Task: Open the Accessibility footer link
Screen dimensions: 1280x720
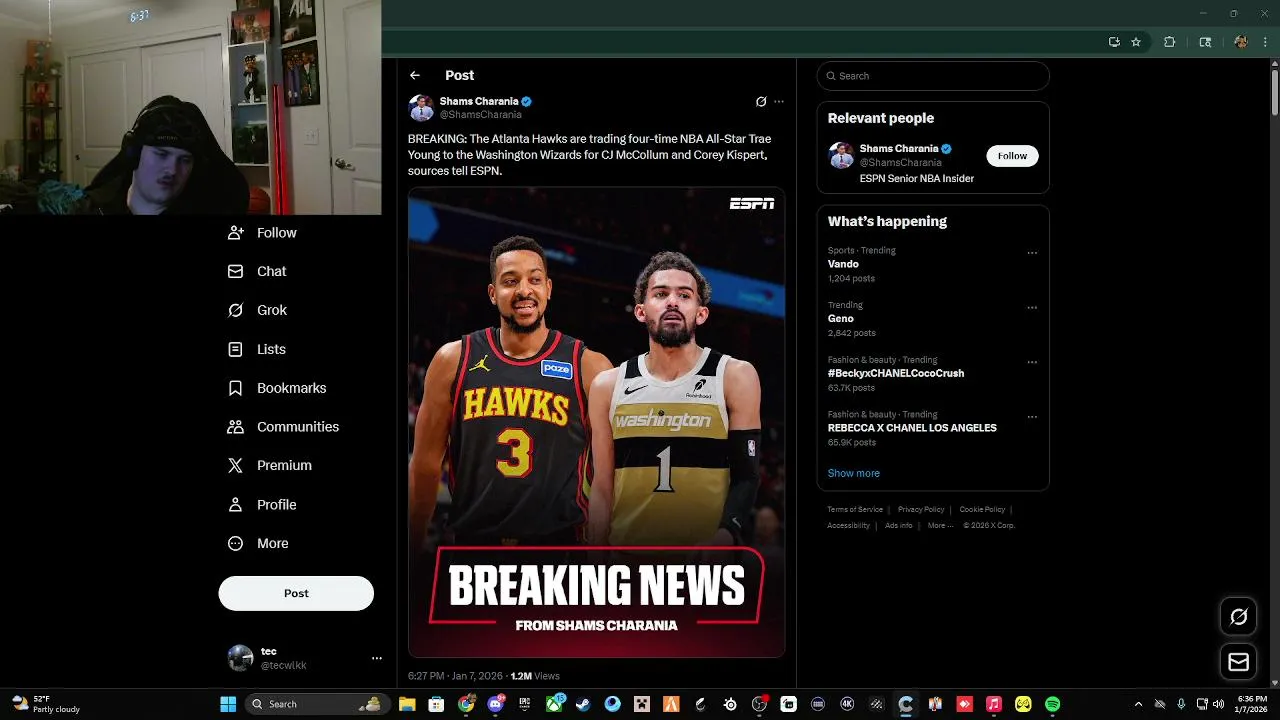Action: [x=848, y=526]
